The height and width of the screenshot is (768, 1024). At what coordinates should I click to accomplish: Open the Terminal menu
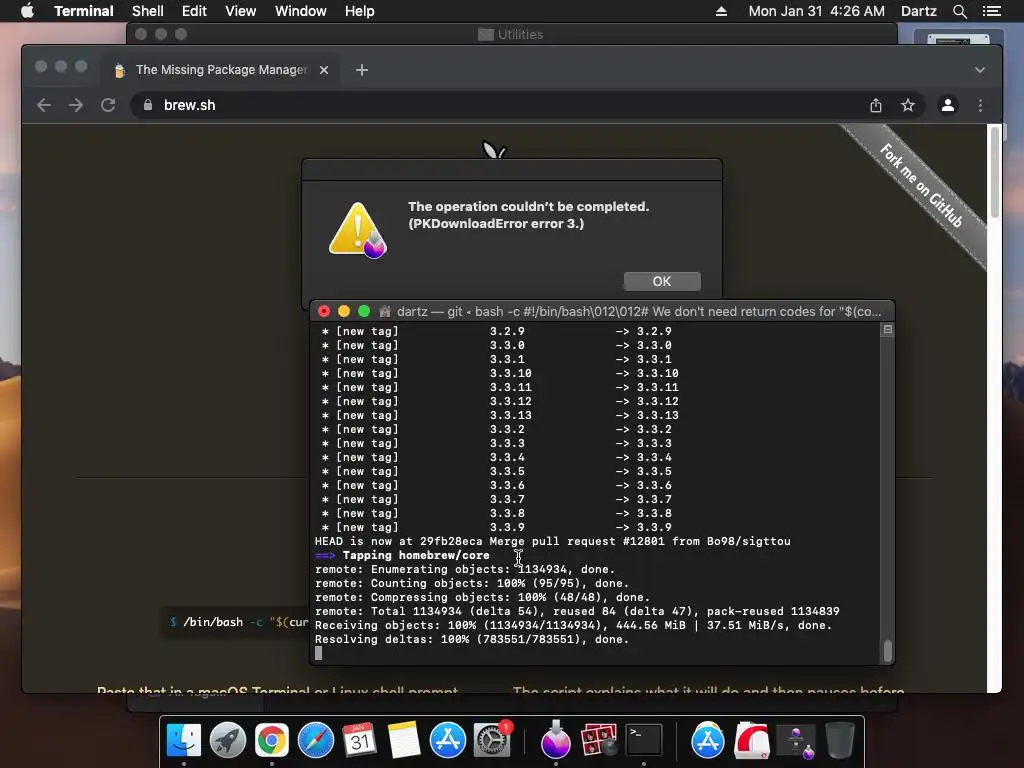[84, 11]
